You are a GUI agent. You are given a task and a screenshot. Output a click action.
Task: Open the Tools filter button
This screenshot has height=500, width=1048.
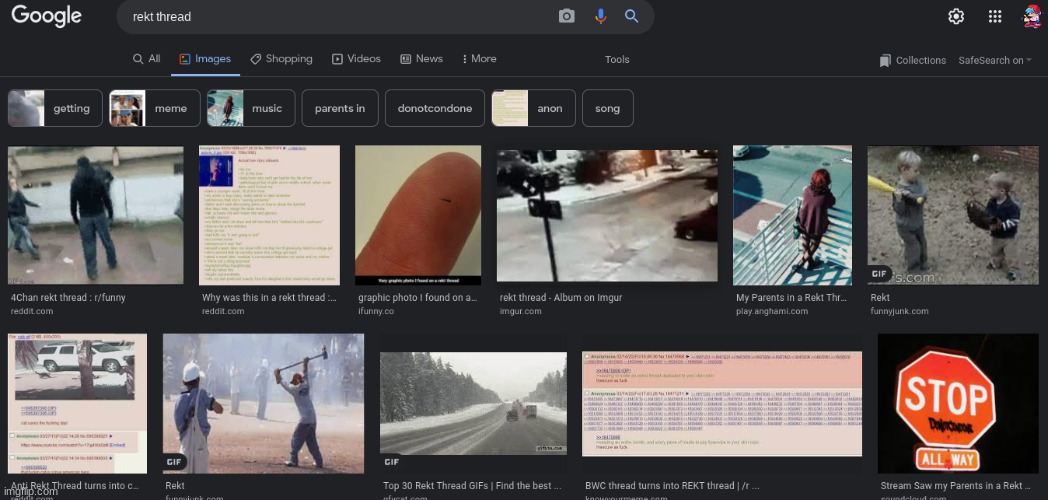pos(617,59)
